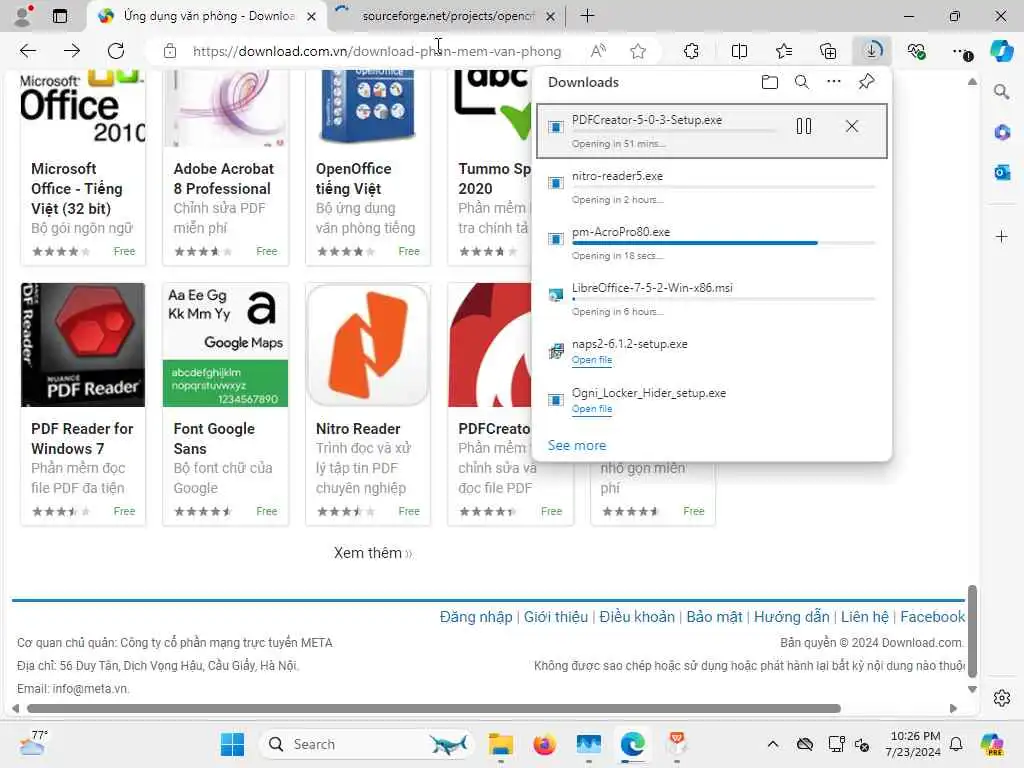View site information lock icon
Screen dimensions: 1024x768
pos(170,51)
